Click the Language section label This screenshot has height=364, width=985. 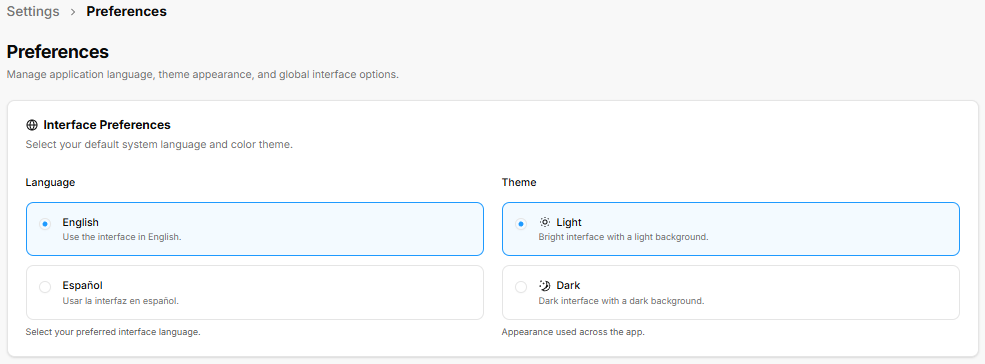tap(50, 182)
